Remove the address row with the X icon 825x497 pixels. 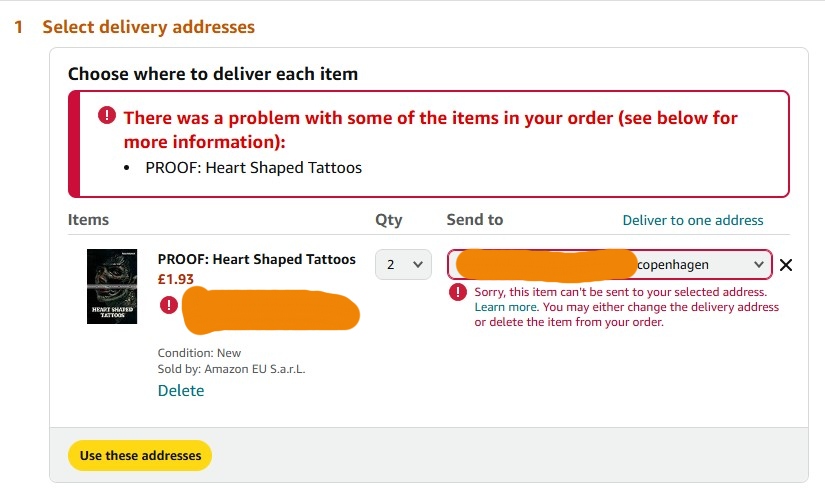(786, 265)
